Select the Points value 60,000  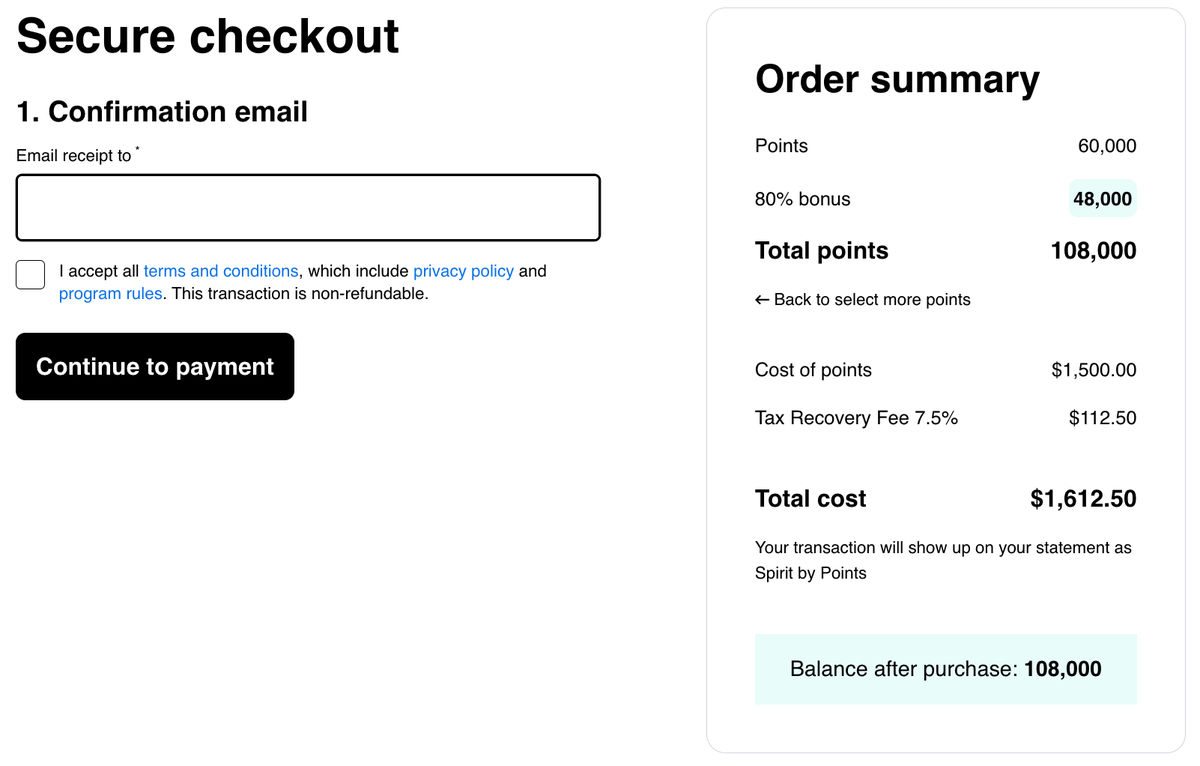click(x=1105, y=145)
